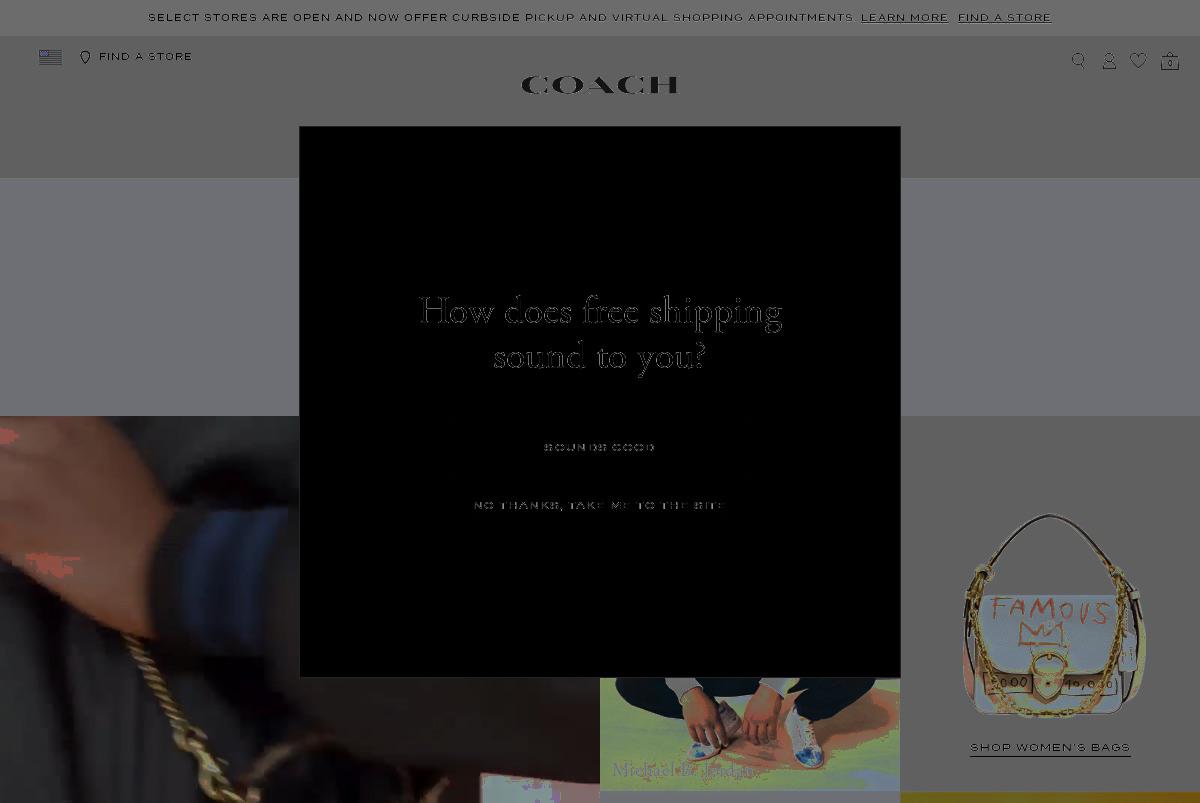1200x803 pixels.
Task: Accept with the Sounds Good button
Action: (600, 447)
